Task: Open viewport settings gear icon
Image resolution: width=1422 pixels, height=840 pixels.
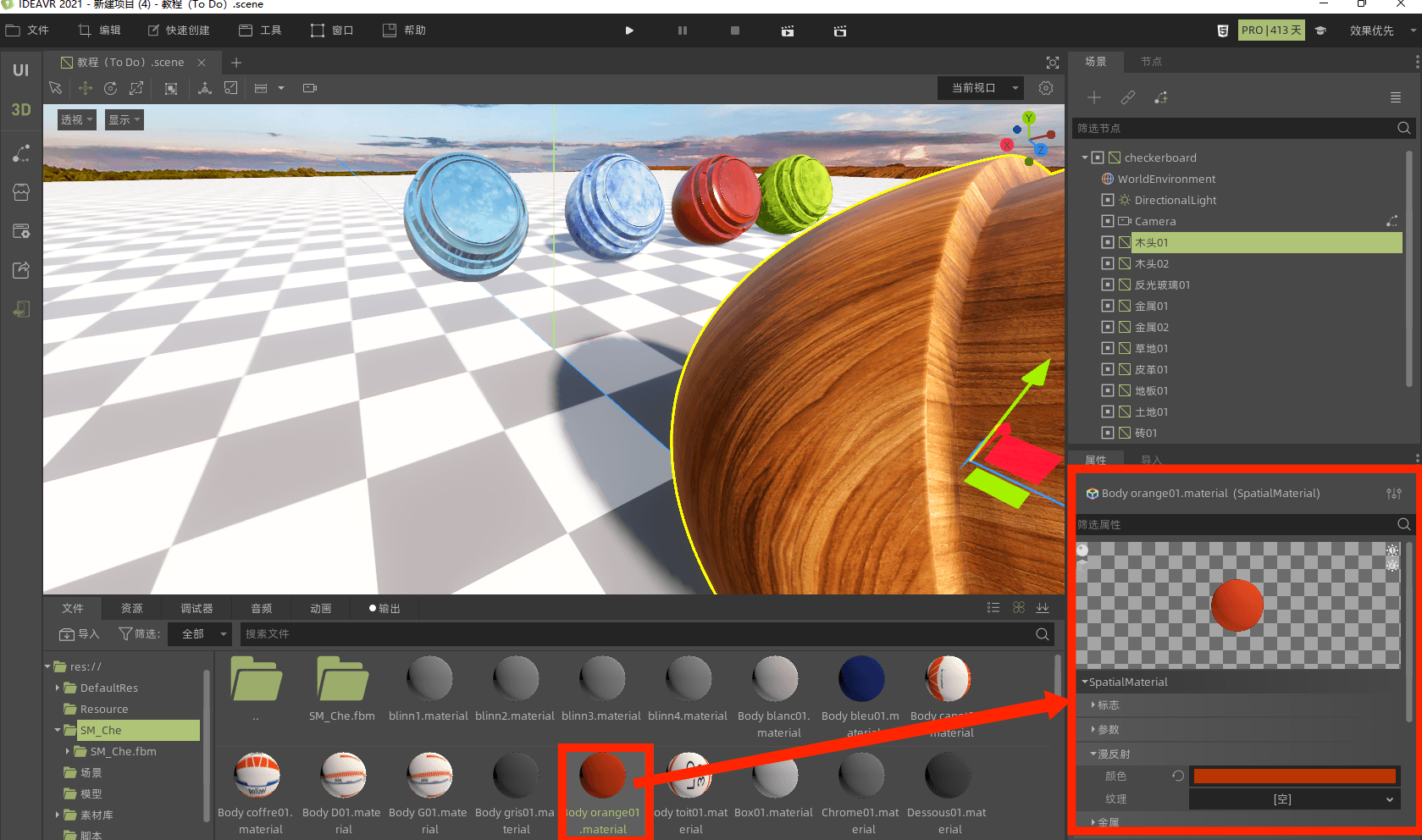Action: pyautogui.click(x=1046, y=88)
